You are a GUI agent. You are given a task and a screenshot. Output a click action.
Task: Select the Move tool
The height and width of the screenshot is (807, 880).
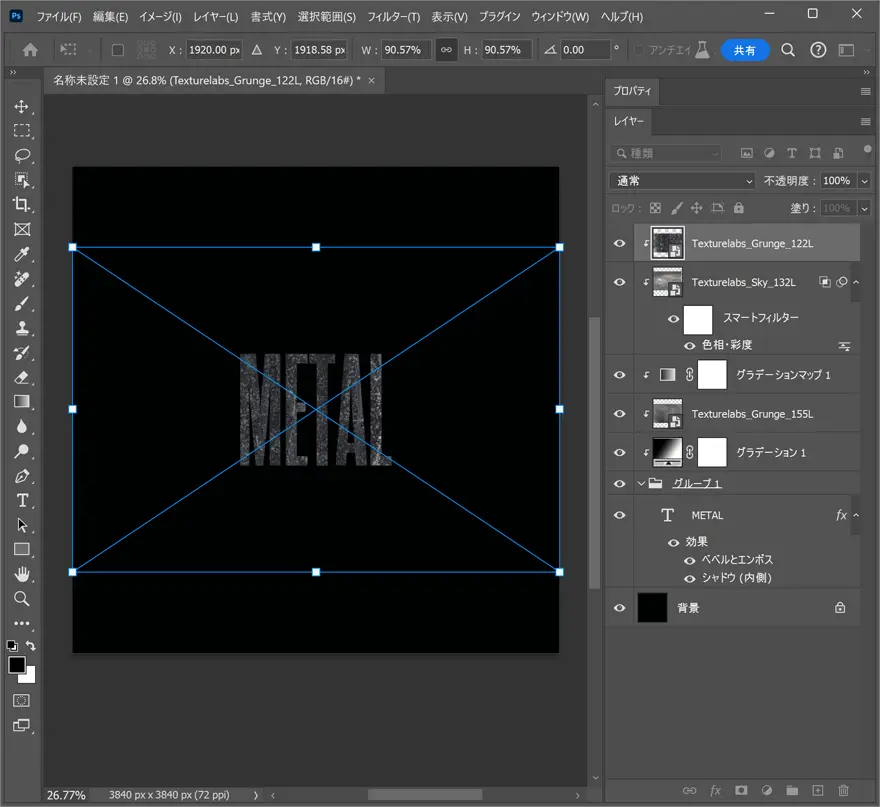[22, 107]
